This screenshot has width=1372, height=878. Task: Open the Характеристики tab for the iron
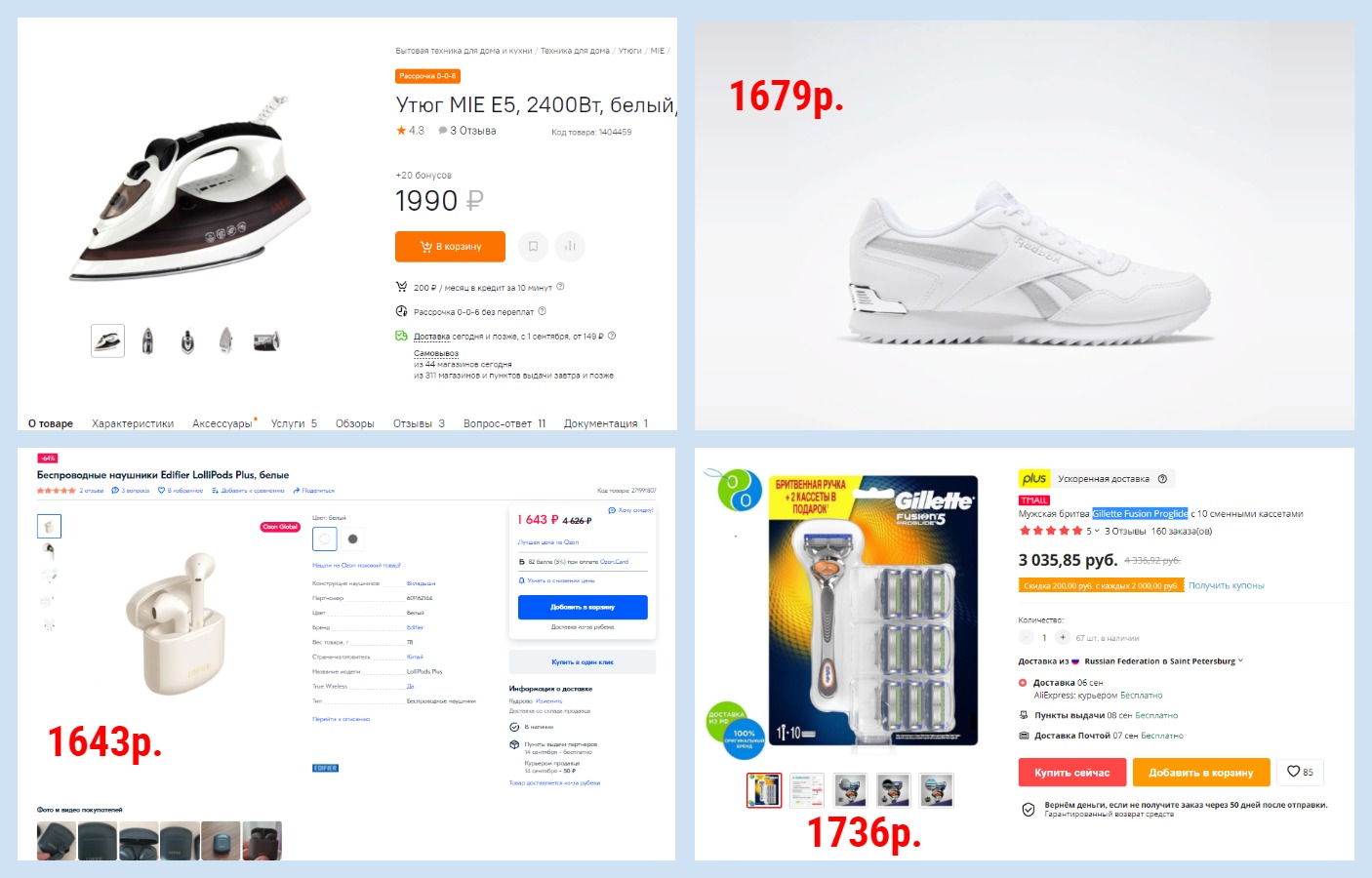tap(133, 423)
